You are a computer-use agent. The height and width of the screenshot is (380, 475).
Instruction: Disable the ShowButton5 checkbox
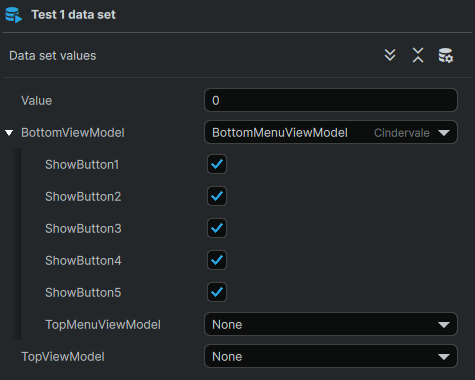point(217,292)
